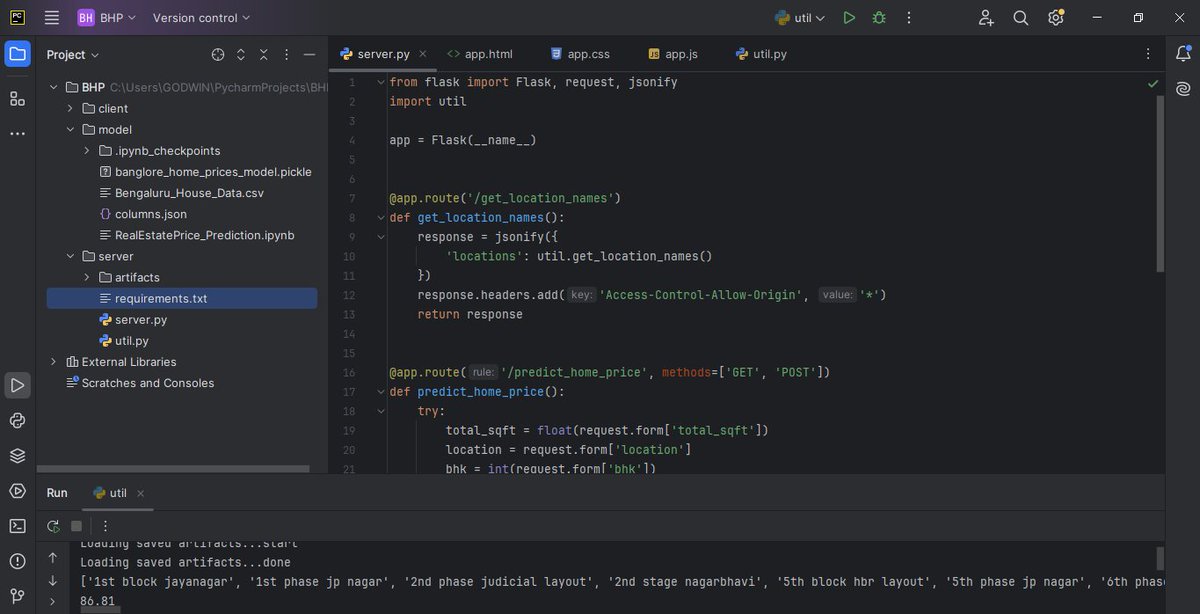Open the Services tool window icon
This screenshot has height=614, width=1200.
coord(17,490)
